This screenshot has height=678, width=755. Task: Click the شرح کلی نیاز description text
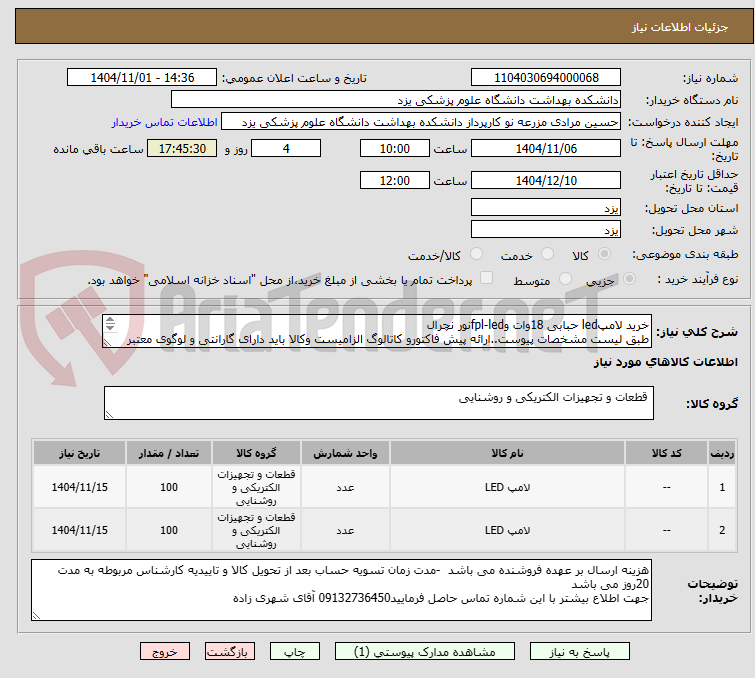pos(377,332)
